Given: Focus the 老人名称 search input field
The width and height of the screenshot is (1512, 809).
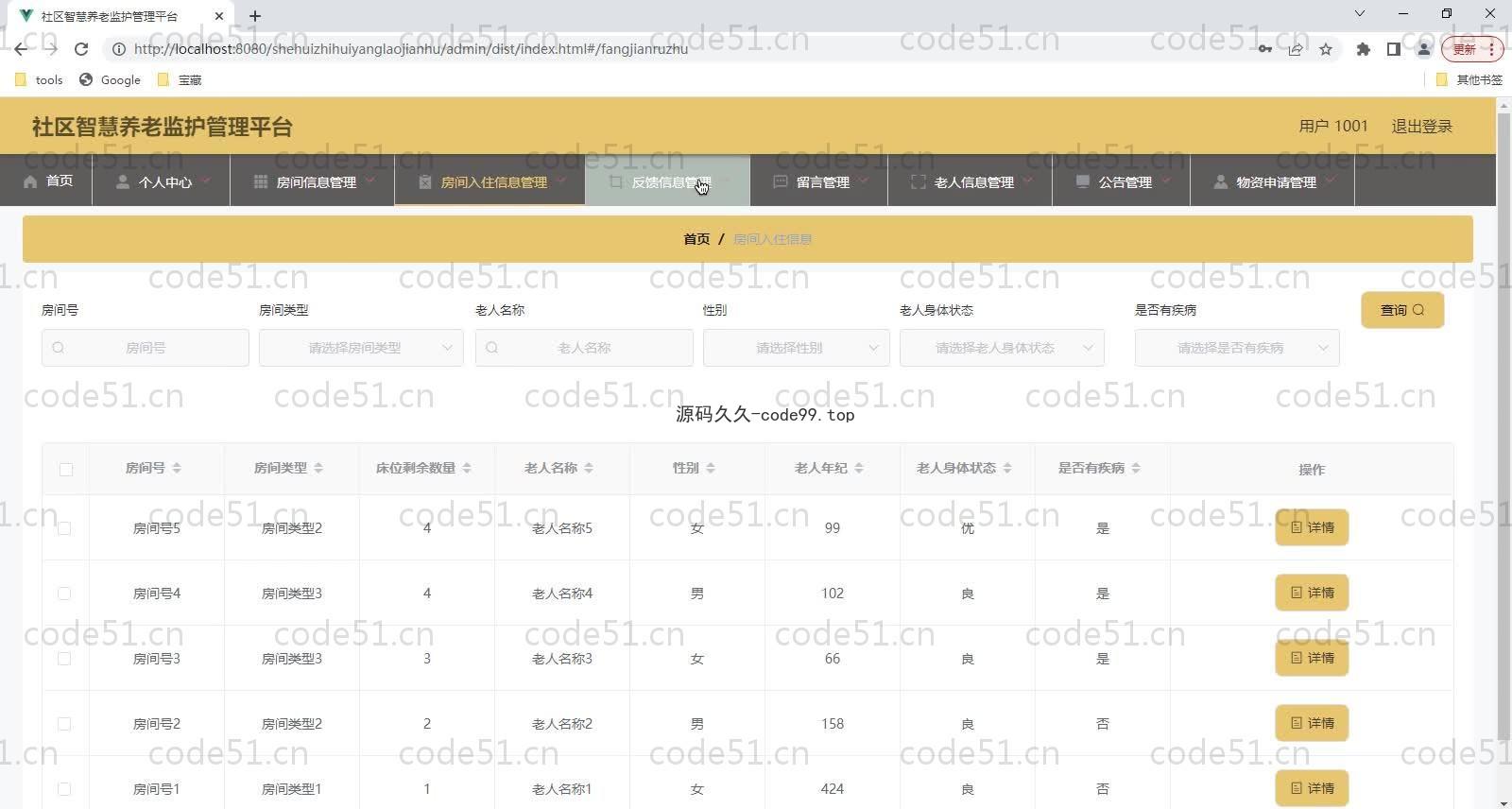Looking at the screenshot, I should 584,348.
